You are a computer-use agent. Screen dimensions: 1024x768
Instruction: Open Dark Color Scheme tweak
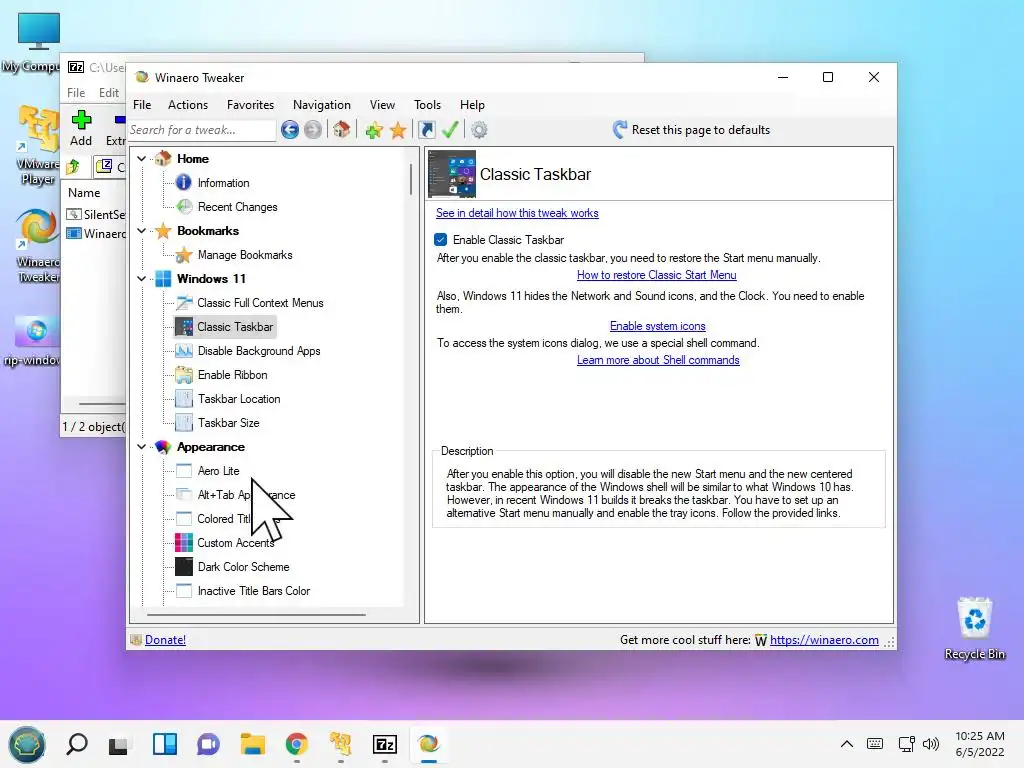pyautogui.click(x=243, y=567)
